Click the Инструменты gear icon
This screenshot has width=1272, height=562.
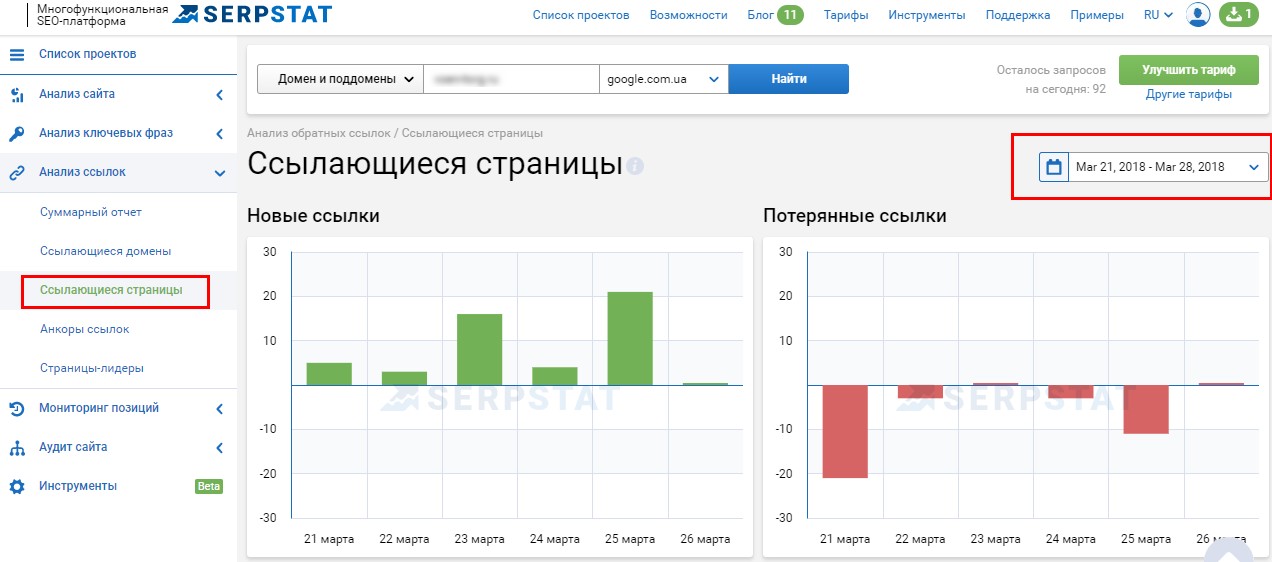16,486
